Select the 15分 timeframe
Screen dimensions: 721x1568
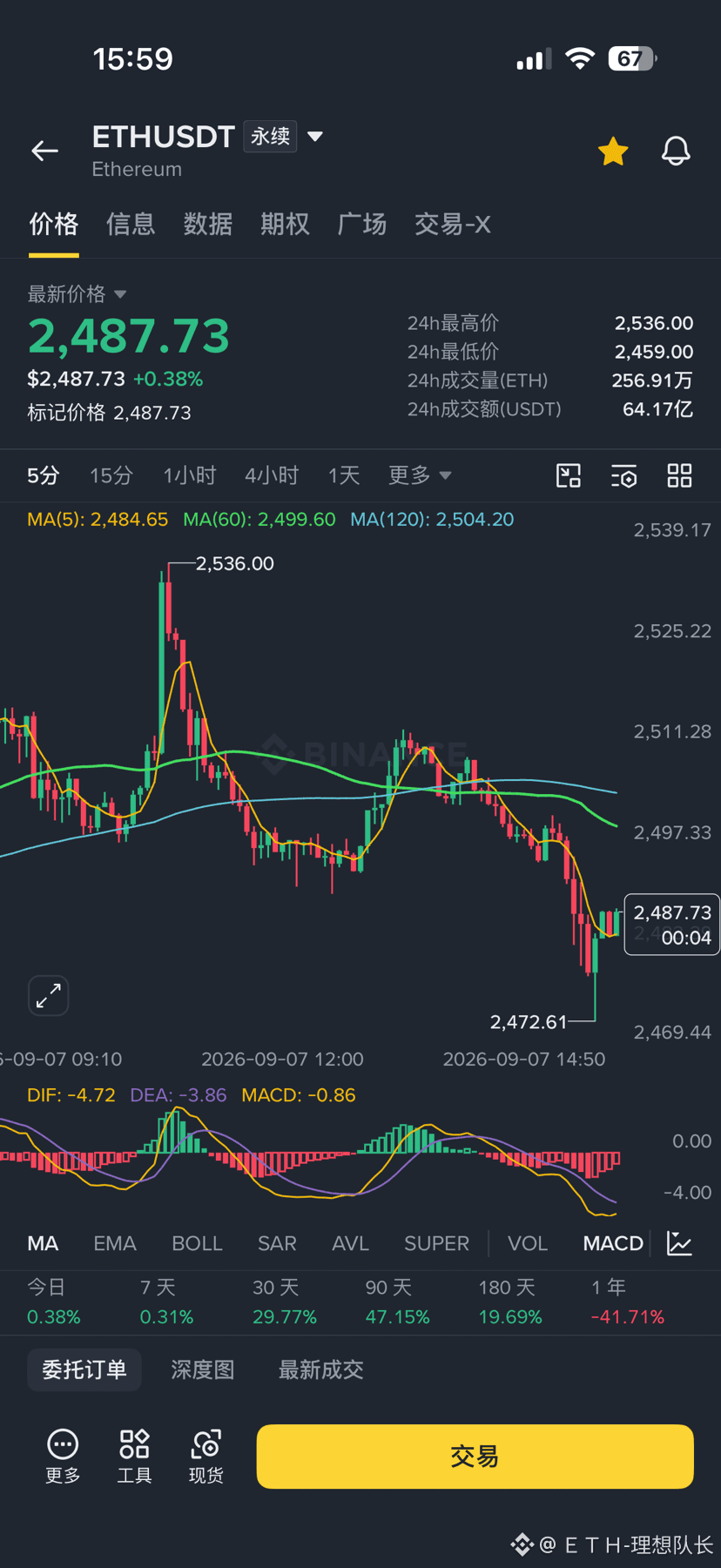tap(111, 475)
